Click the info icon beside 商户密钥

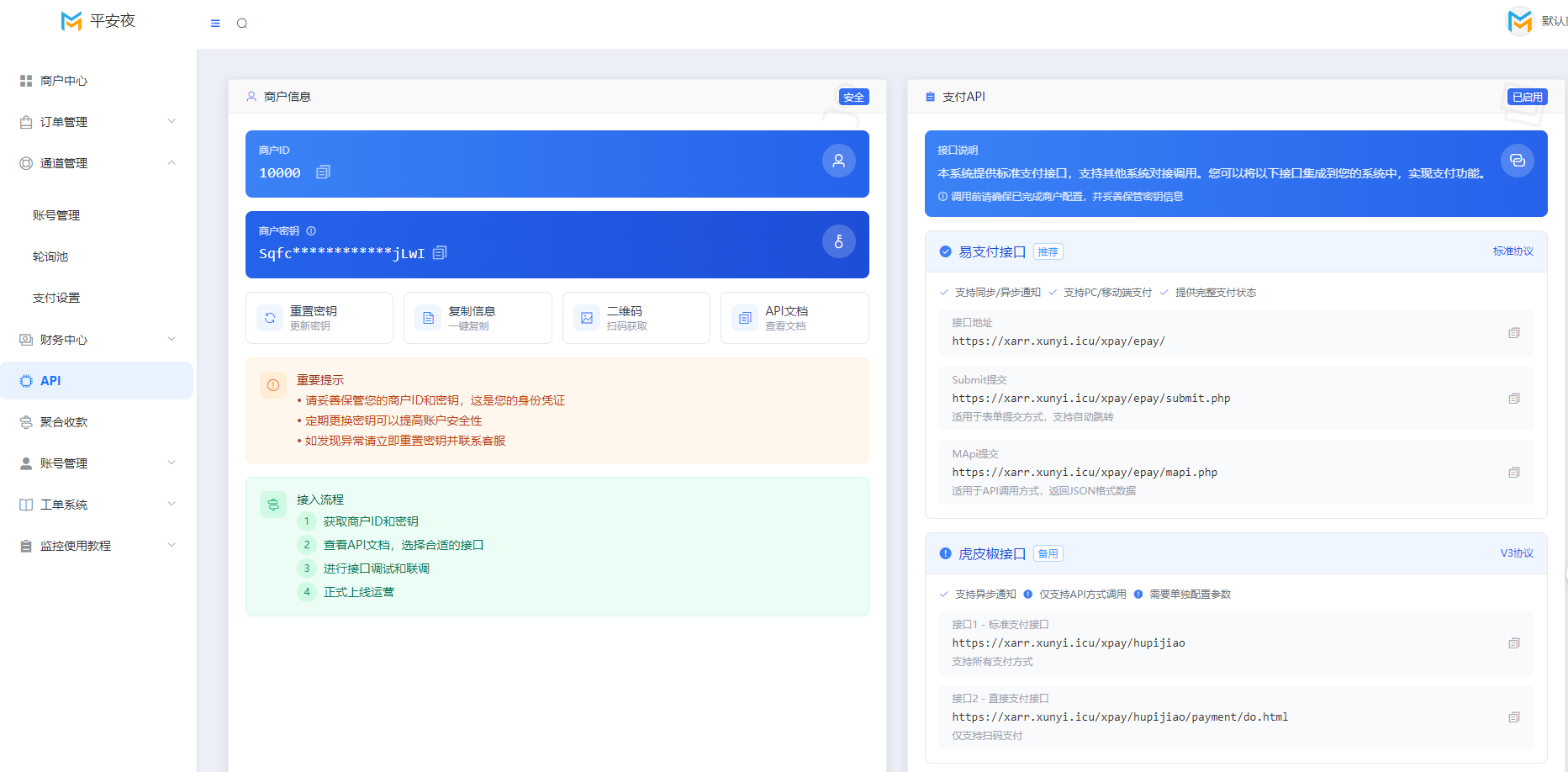[x=311, y=230]
